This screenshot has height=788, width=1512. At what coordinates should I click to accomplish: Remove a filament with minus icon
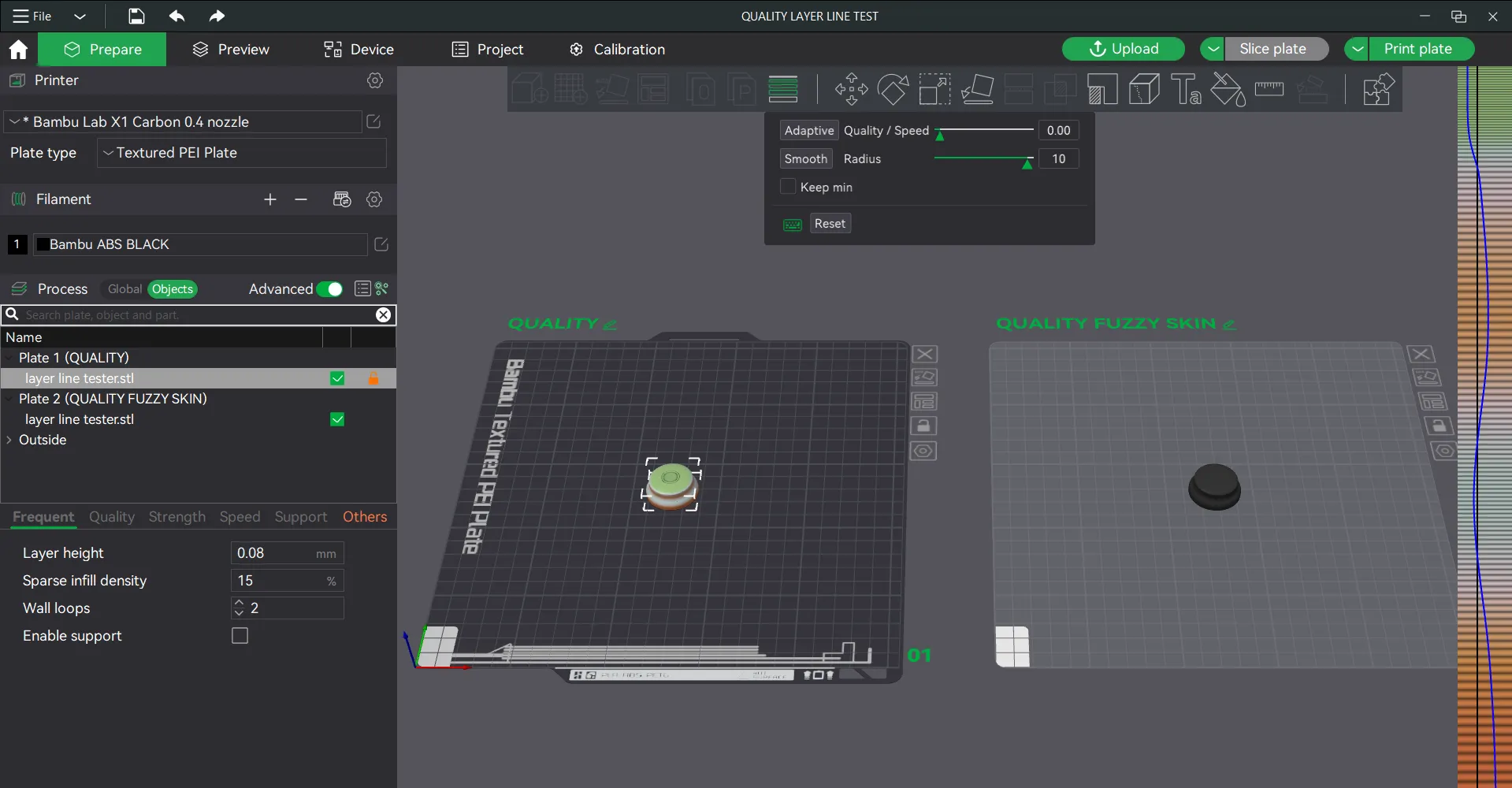tap(301, 199)
